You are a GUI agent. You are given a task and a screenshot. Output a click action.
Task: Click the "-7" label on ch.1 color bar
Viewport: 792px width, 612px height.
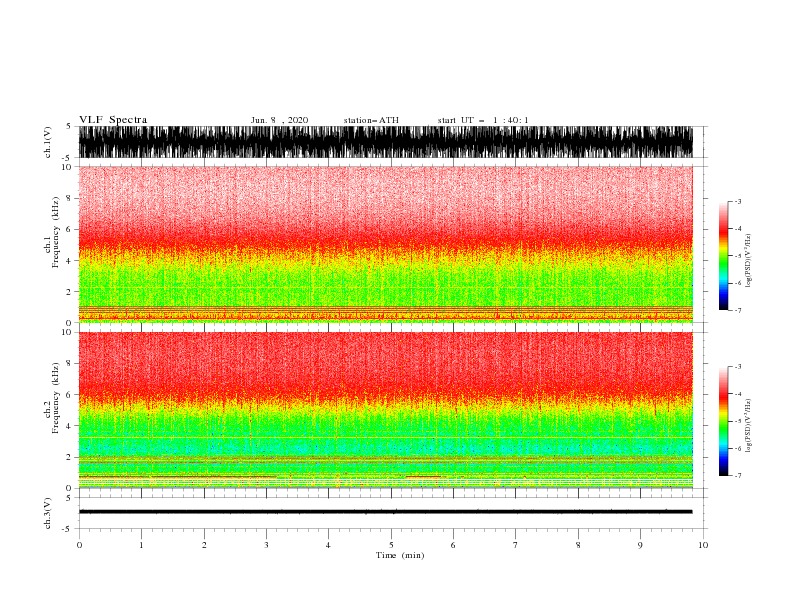pos(737,310)
